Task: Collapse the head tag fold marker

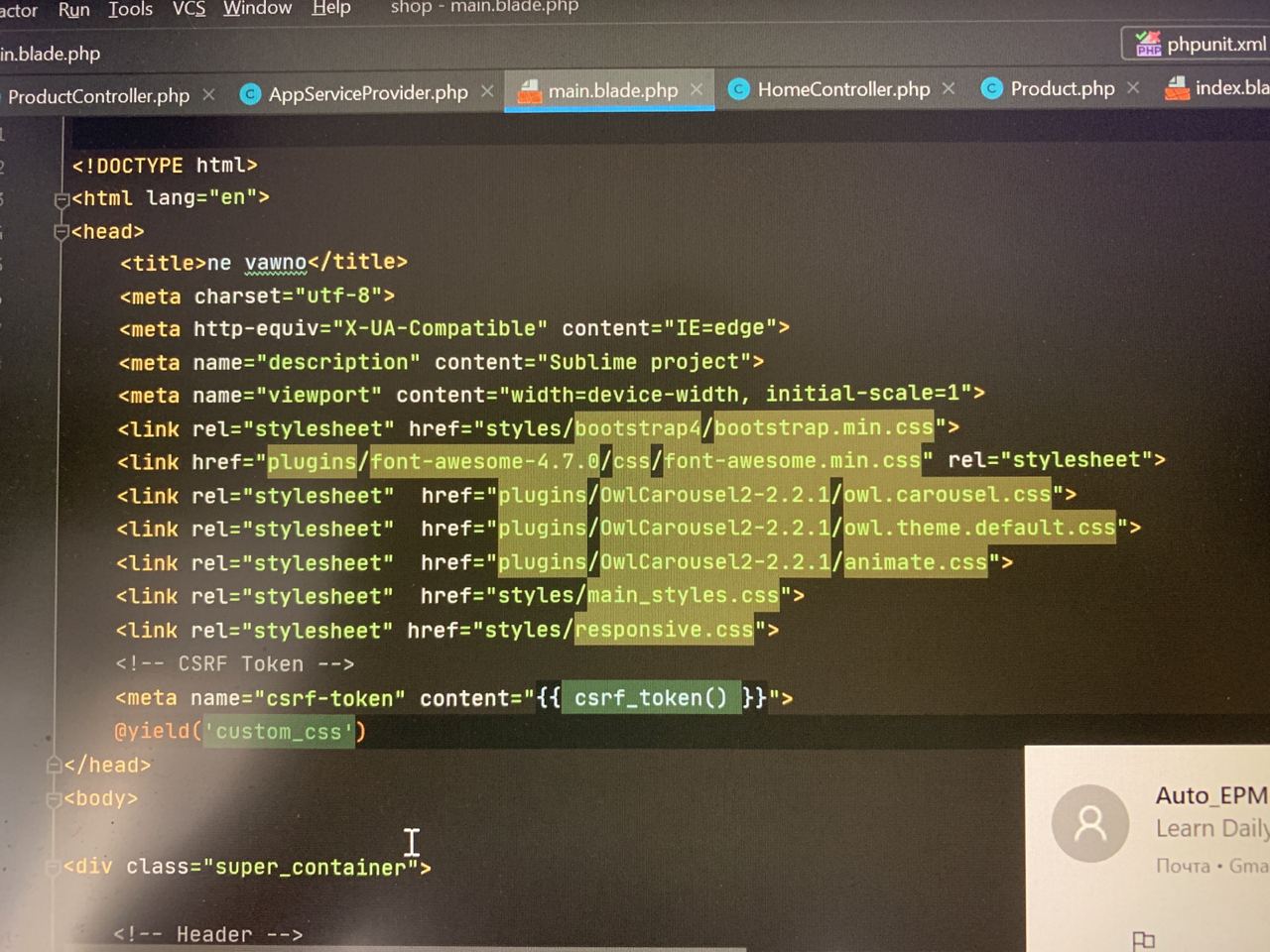Action: click(62, 233)
